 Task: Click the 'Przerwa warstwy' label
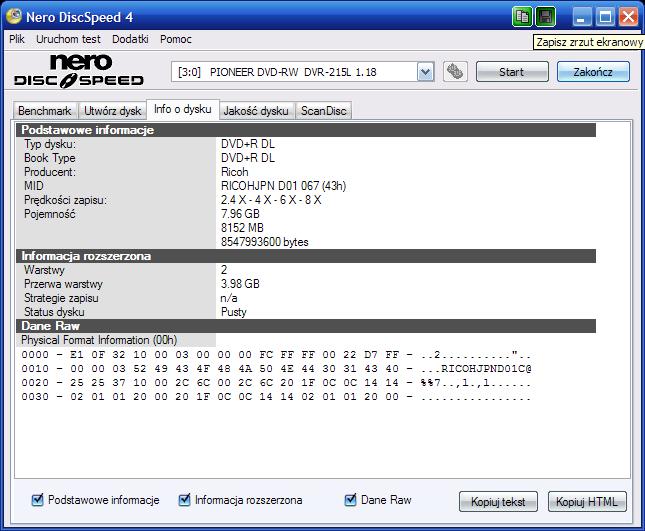click(x=63, y=284)
